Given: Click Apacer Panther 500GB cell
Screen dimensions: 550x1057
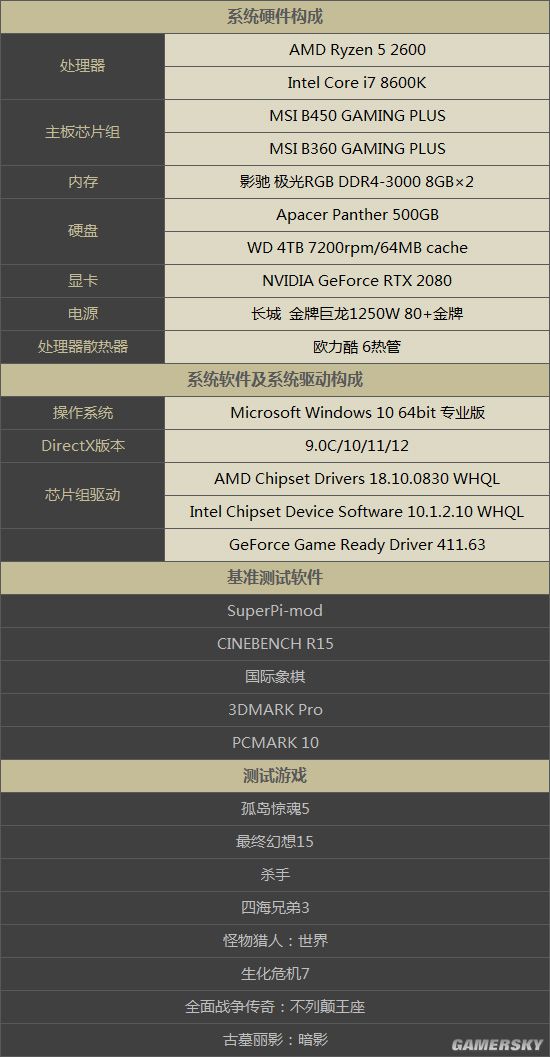Looking at the screenshot, I should coord(357,215).
